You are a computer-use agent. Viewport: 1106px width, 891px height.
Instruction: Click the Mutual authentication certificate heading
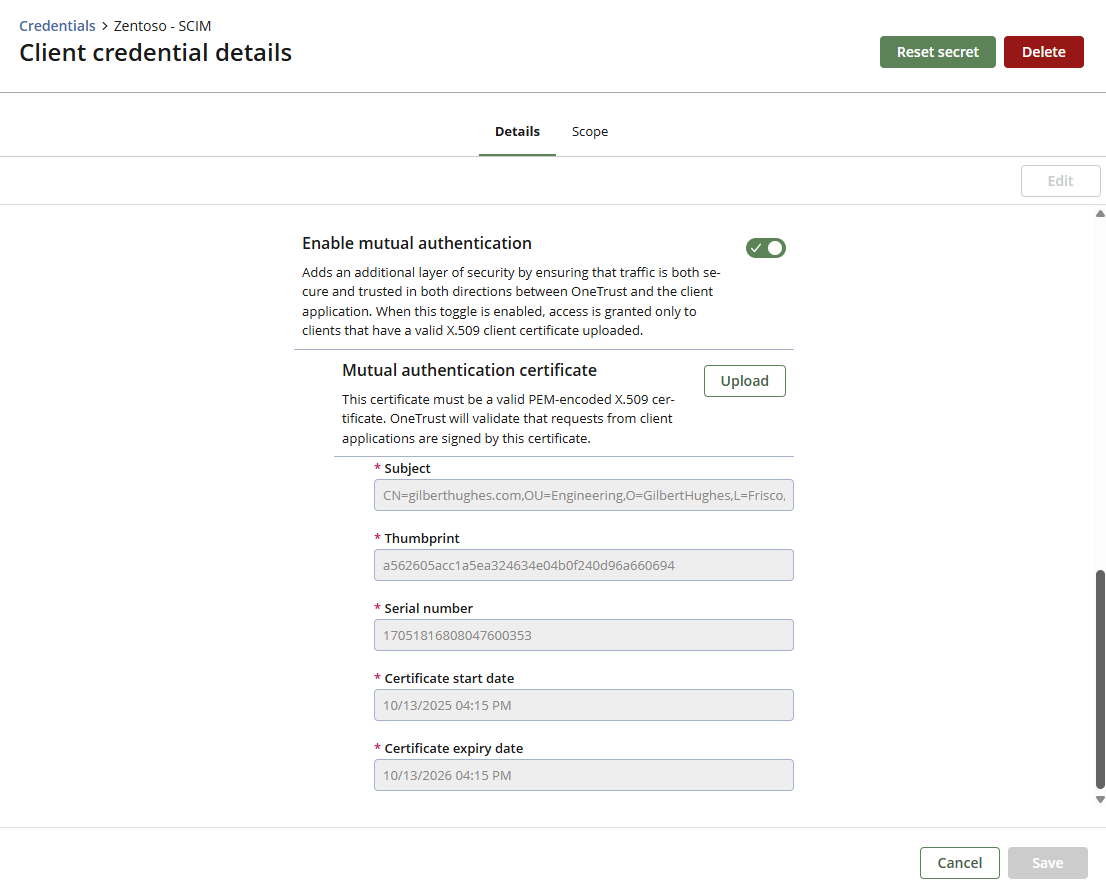[x=469, y=370]
